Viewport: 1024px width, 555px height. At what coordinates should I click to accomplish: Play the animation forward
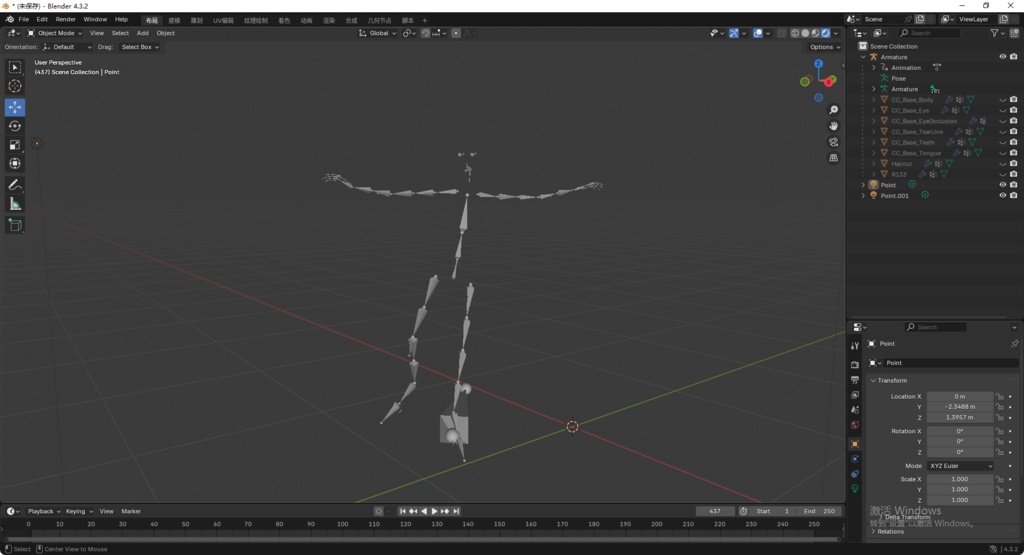click(434, 511)
